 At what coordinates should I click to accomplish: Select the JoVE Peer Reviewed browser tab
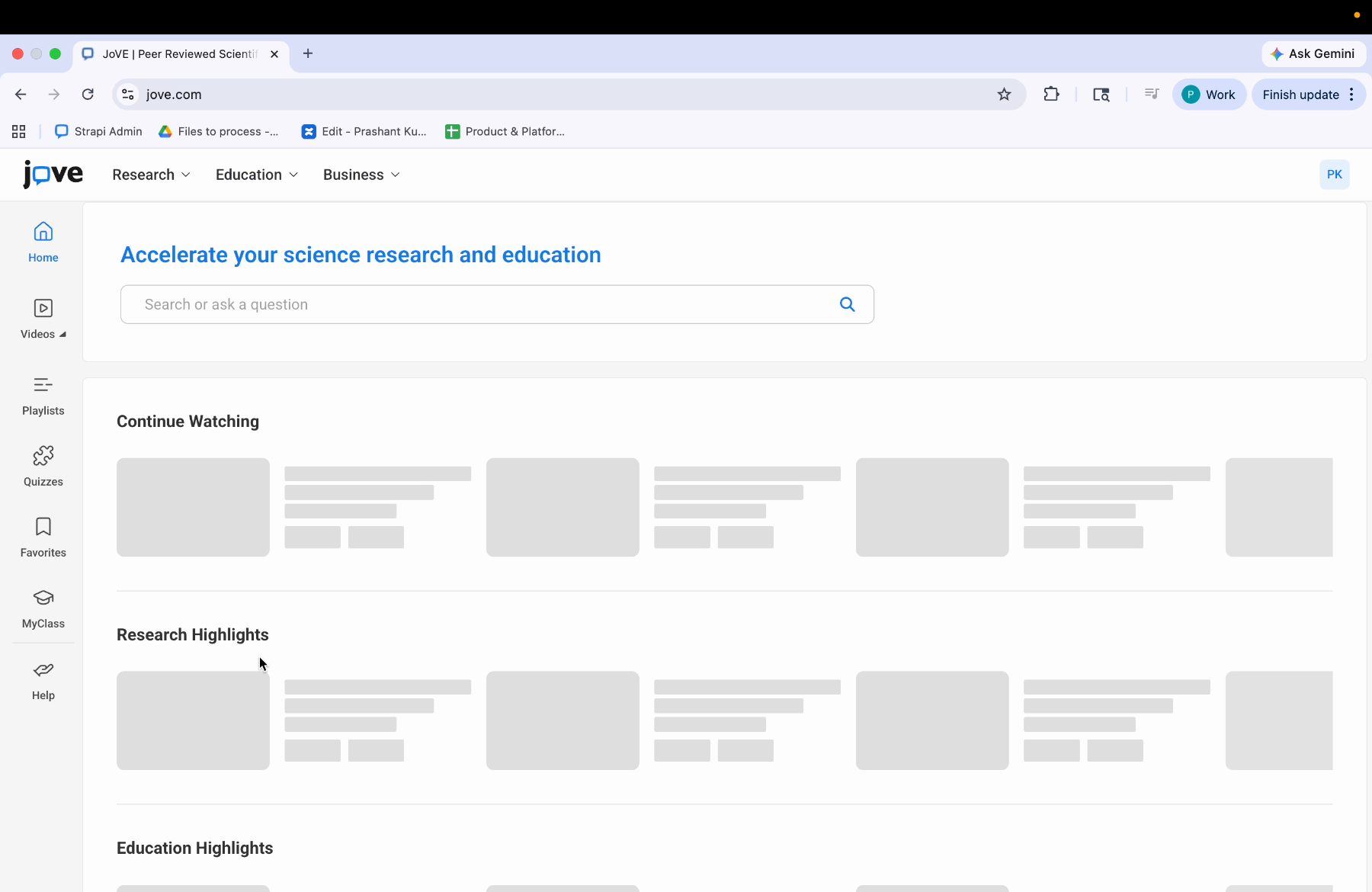tap(181, 54)
